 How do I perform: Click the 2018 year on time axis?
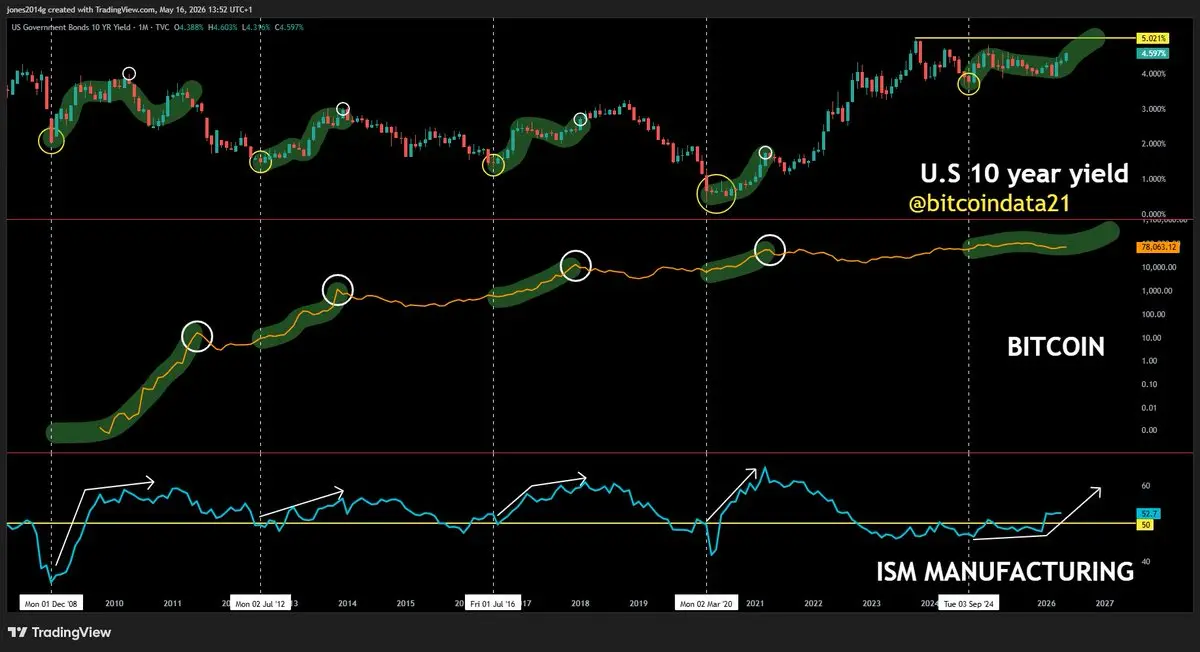point(580,605)
